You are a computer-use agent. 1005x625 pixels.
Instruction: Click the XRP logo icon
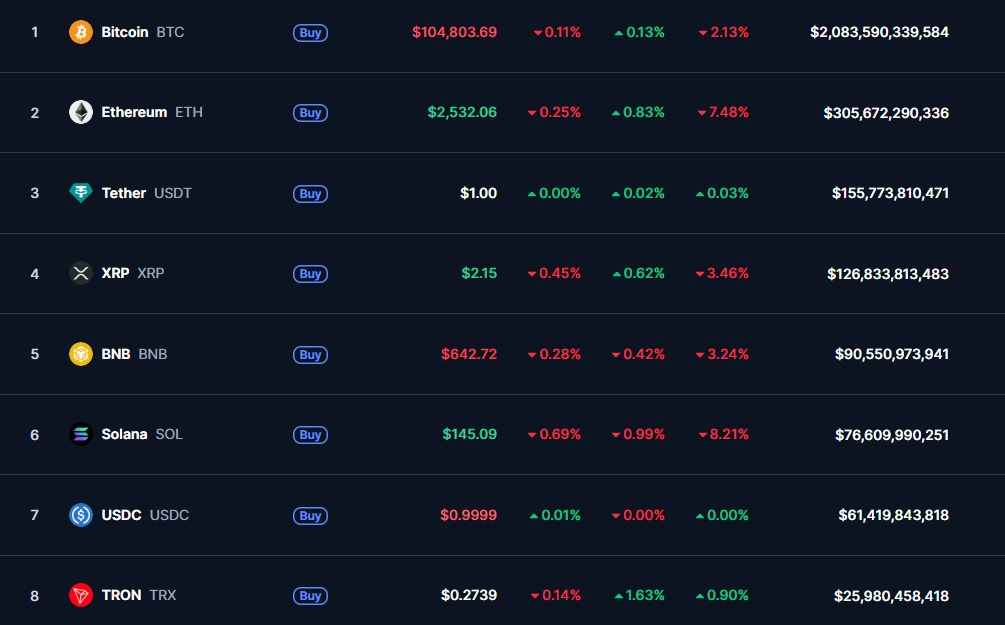click(x=79, y=273)
